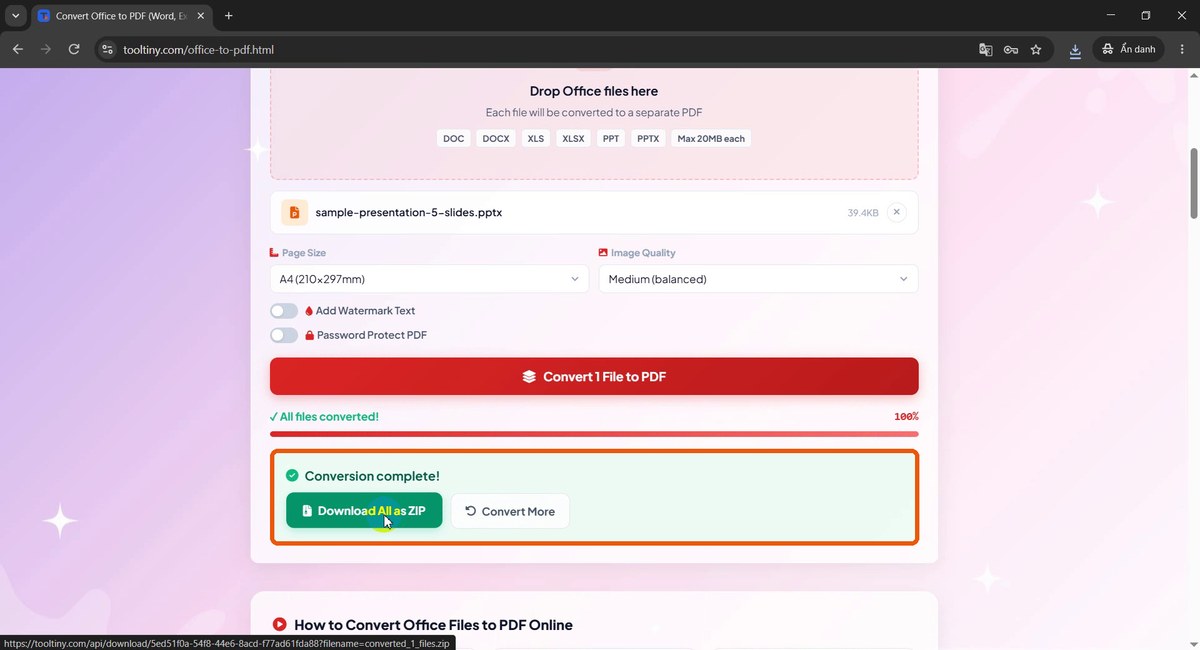Click the Max 20MB each badge
Image resolution: width=1200 pixels, height=650 pixels.
click(x=711, y=138)
